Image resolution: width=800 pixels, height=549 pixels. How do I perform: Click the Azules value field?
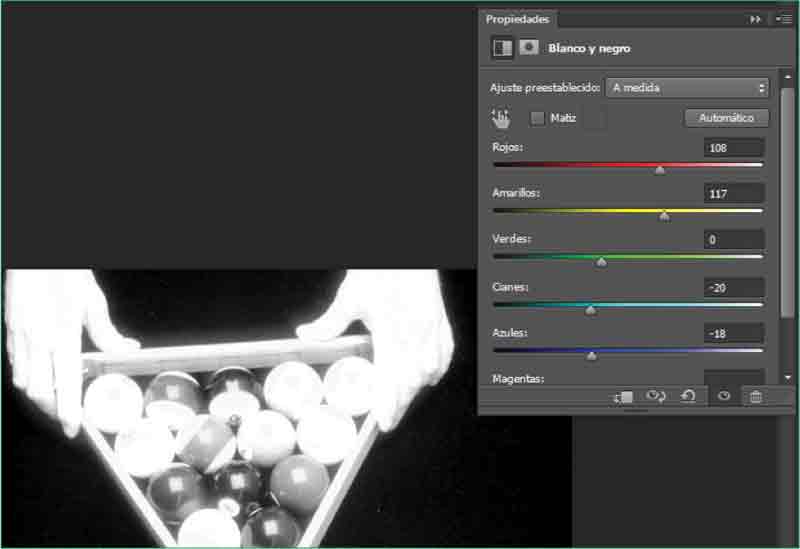pyautogui.click(x=734, y=334)
